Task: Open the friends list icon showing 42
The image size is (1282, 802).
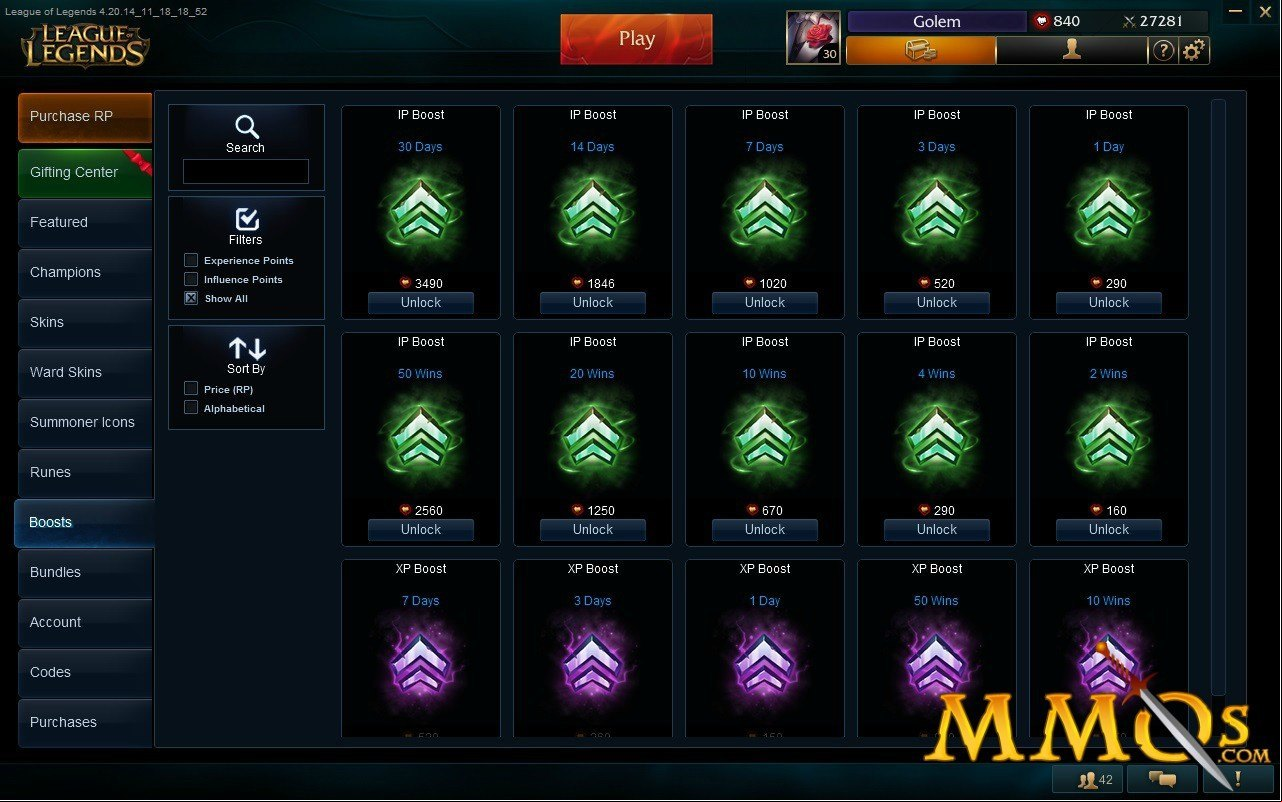Action: [1087, 779]
